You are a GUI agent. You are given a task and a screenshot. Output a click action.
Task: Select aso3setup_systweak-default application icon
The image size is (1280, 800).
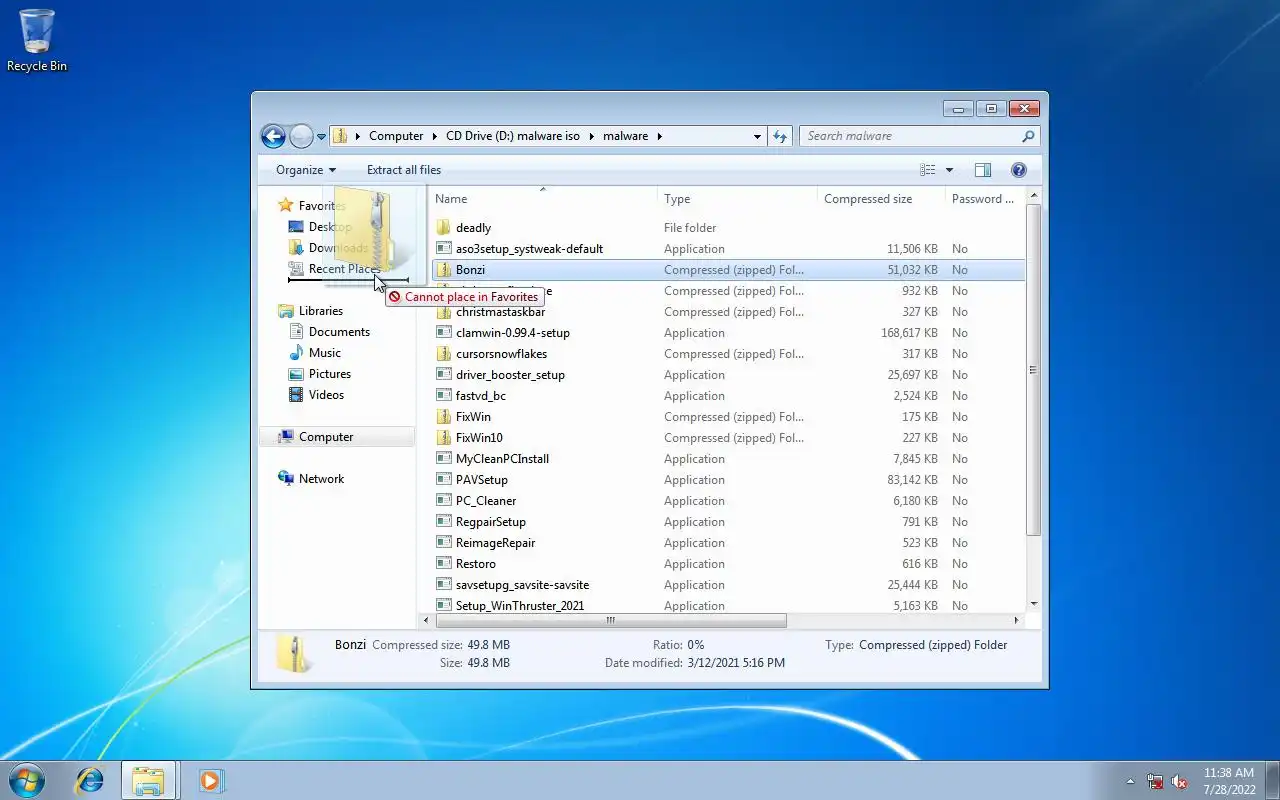[445, 249]
